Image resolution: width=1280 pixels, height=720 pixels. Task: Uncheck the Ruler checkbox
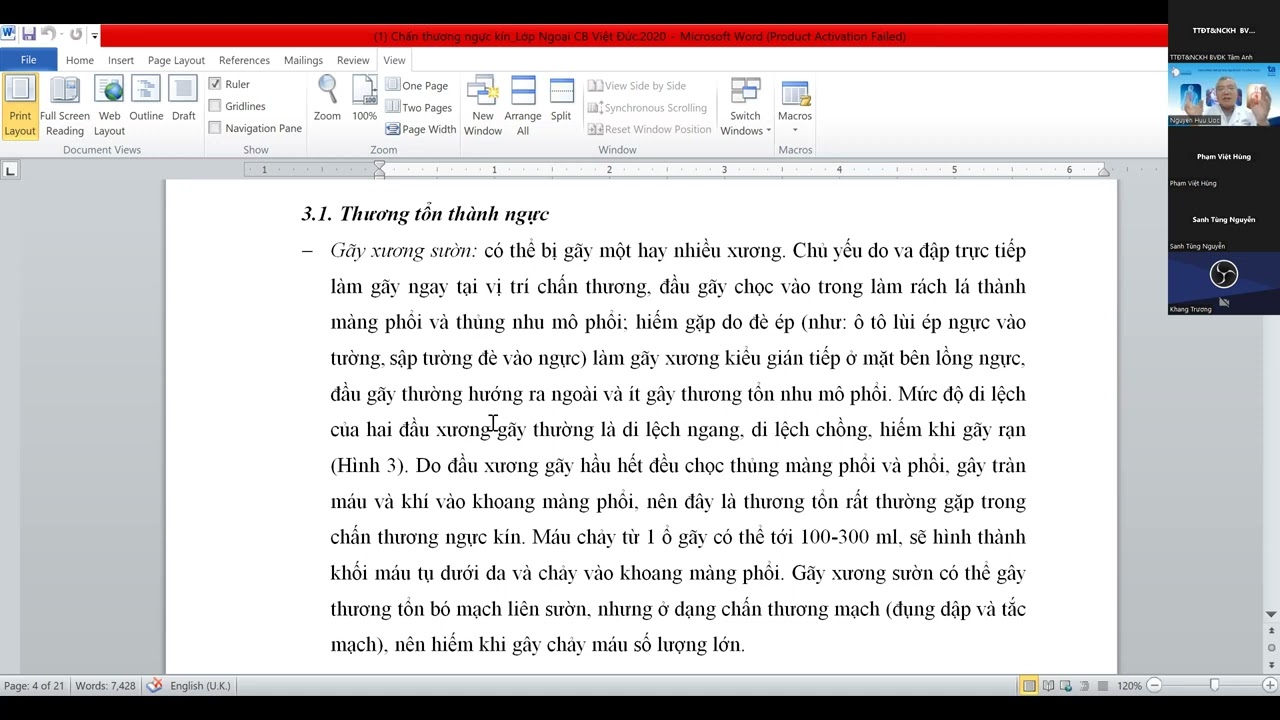pyautogui.click(x=215, y=84)
